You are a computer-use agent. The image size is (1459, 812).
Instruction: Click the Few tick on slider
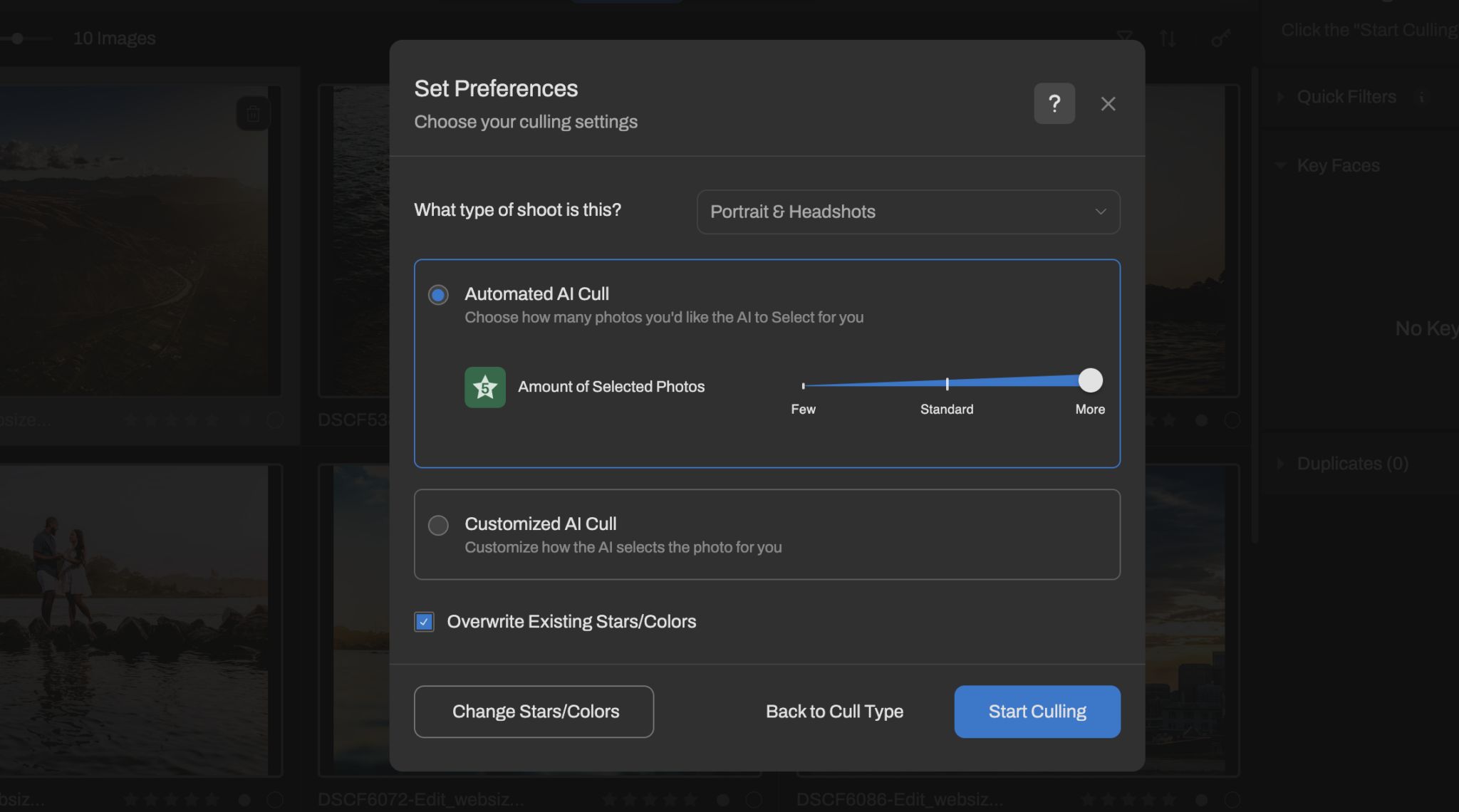pyautogui.click(x=804, y=386)
